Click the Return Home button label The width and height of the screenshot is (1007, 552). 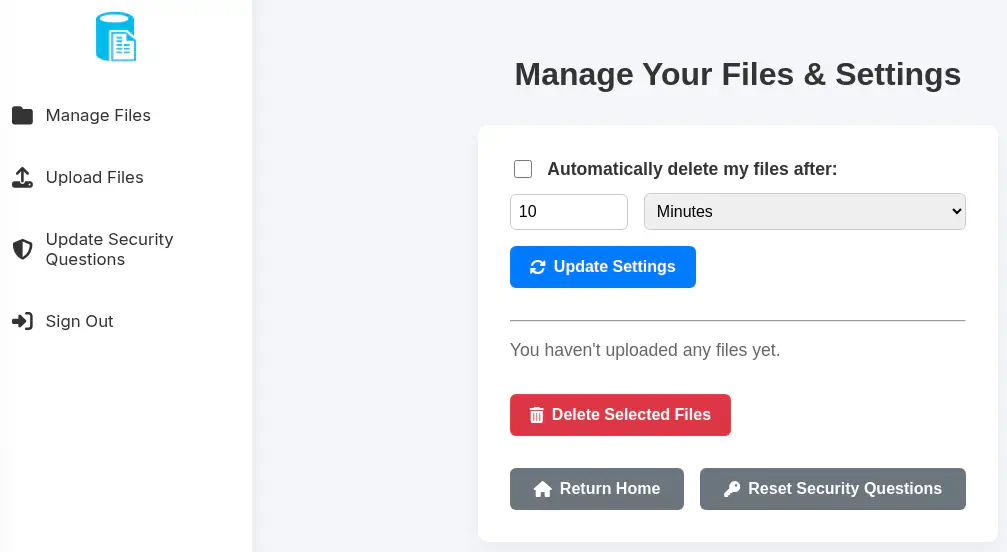tap(610, 489)
